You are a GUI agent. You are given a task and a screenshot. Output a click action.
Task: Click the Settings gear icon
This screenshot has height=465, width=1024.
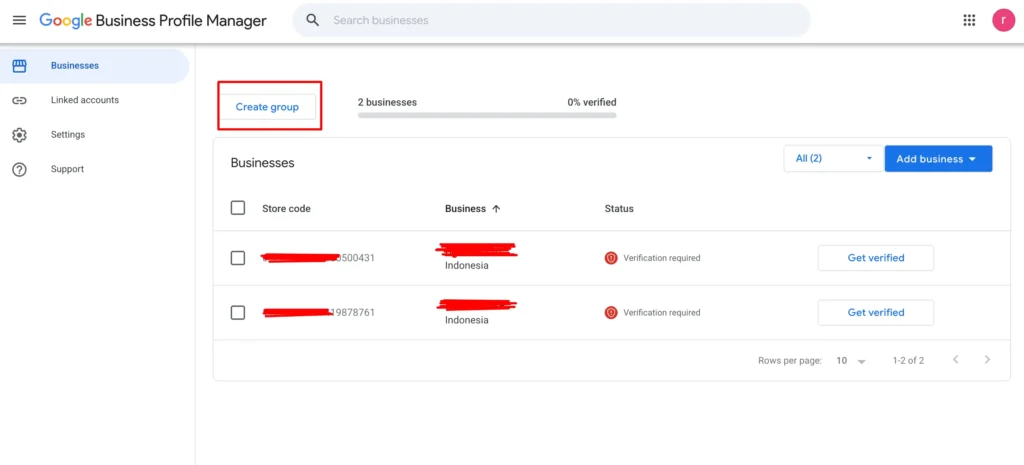point(20,135)
